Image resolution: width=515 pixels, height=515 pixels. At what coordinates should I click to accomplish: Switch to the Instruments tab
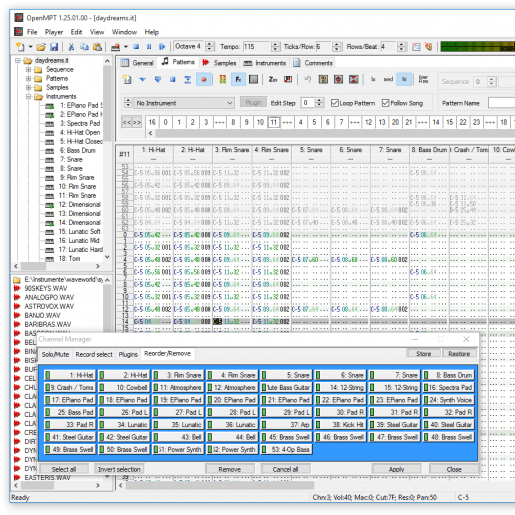pos(265,63)
